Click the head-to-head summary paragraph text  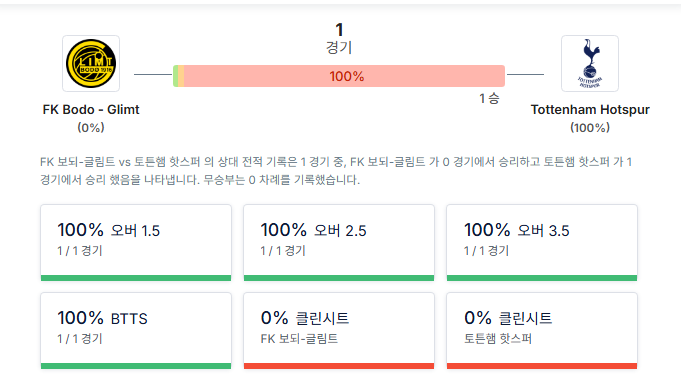[x=336, y=171]
